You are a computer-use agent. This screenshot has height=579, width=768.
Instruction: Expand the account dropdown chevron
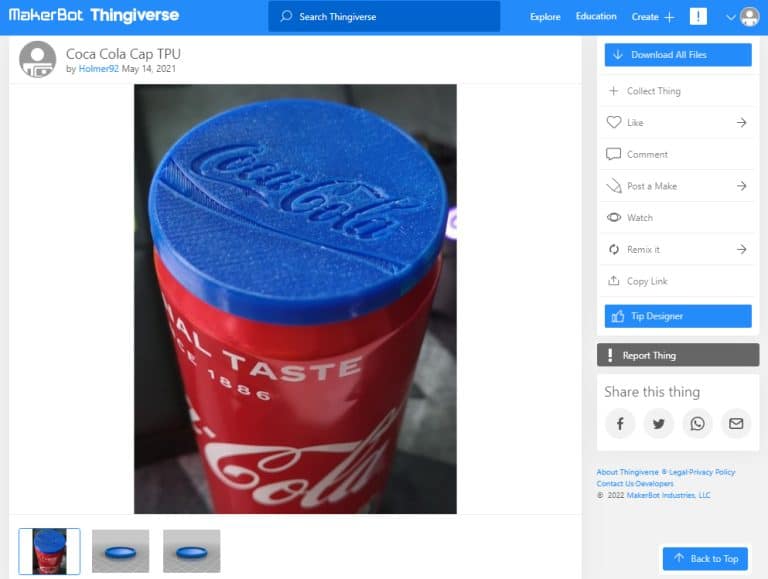click(730, 18)
